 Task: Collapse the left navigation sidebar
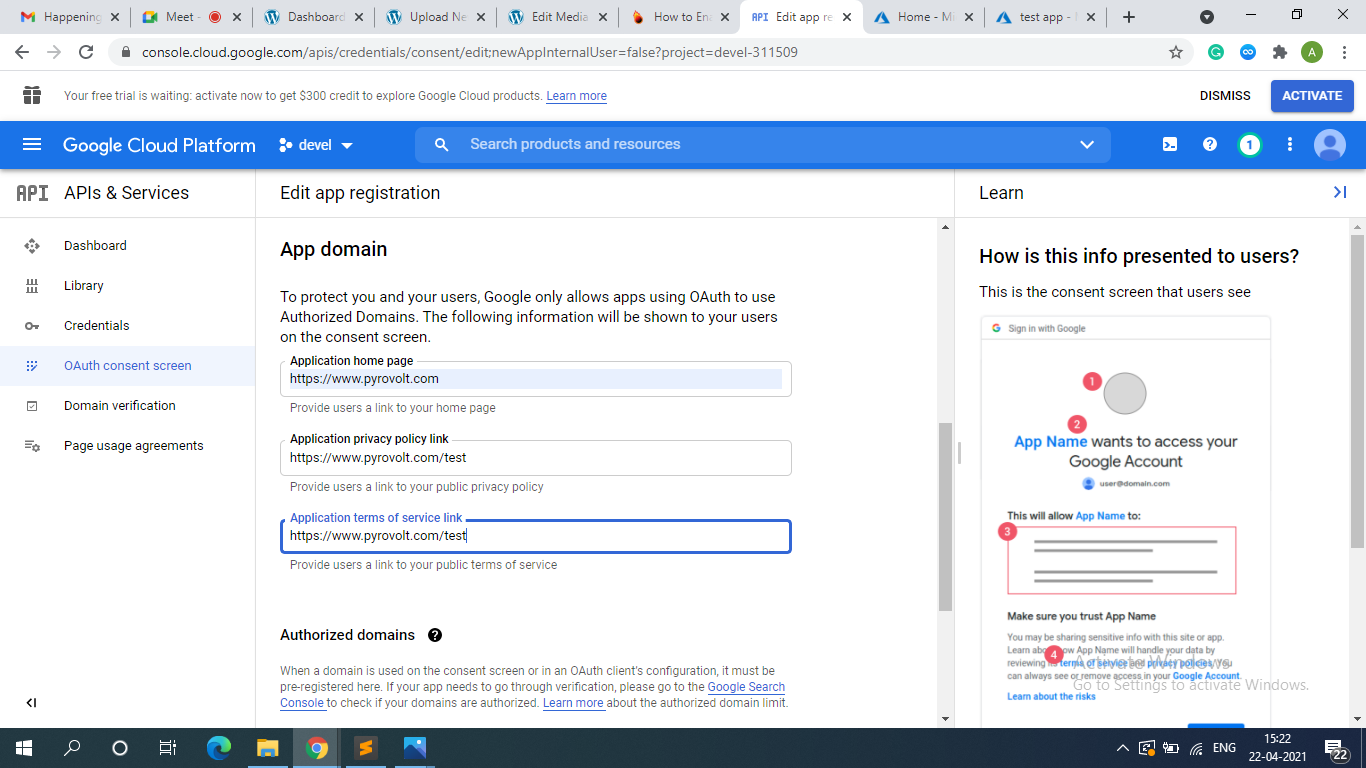(31, 703)
